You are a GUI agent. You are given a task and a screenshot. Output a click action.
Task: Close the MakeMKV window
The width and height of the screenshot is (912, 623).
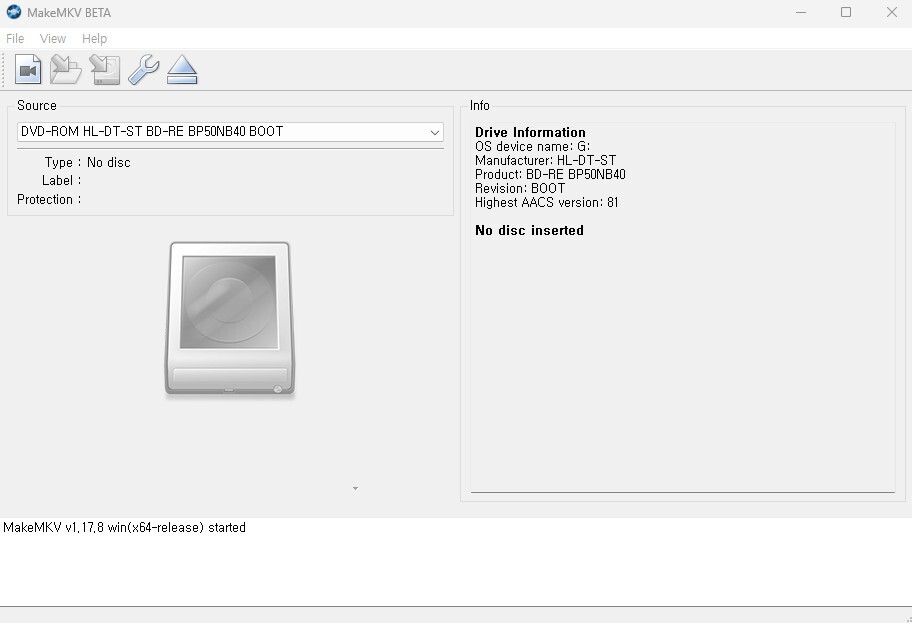pos(891,12)
